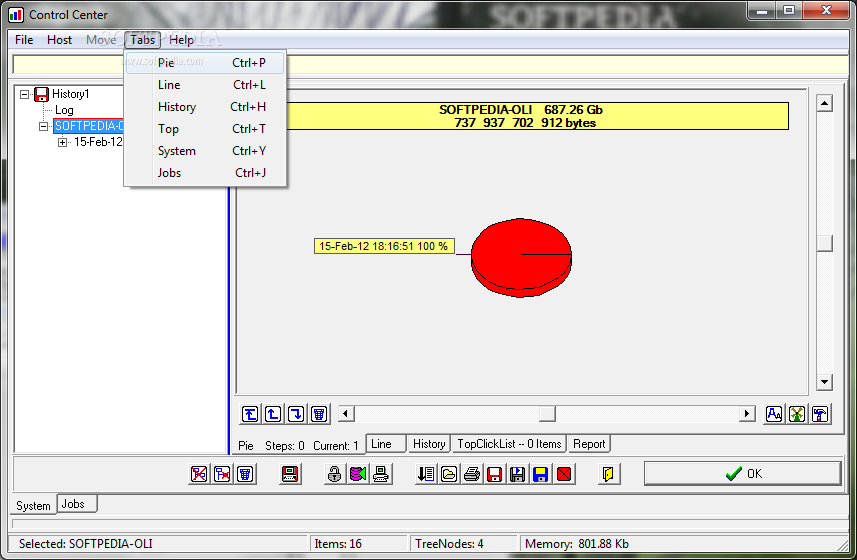This screenshot has width=857, height=560.
Task: Click the horizontal scrollbar left arrow
Action: click(346, 414)
